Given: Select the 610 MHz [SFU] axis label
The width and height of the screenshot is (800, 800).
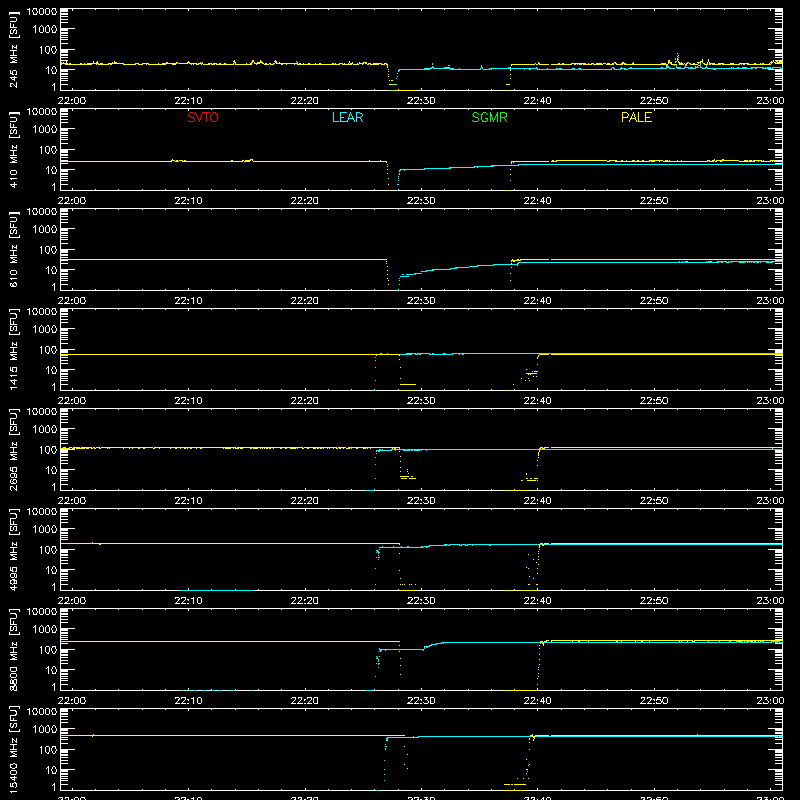Looking at the screenshot, I should (x=14, y=250).
